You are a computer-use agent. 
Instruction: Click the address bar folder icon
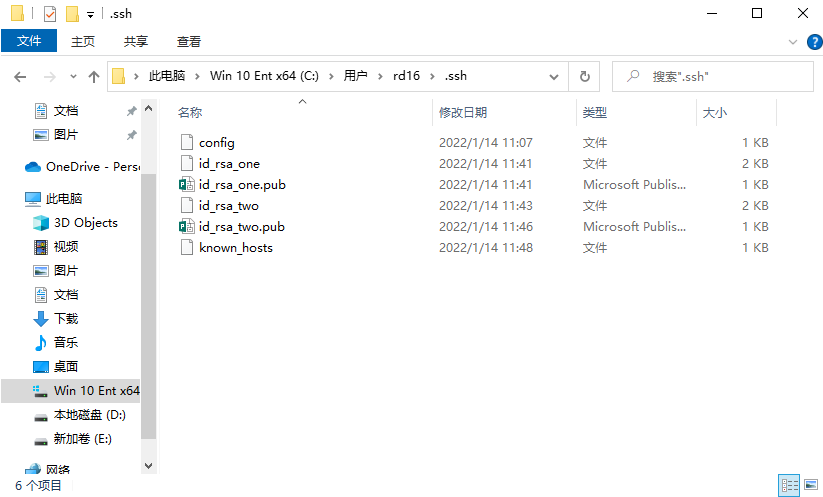(119, 77)
